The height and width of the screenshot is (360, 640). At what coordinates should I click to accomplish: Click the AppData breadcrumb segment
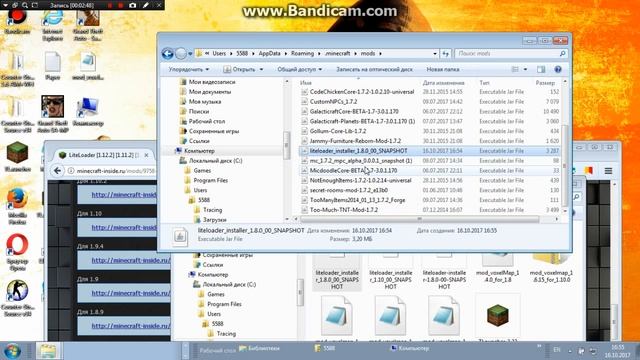pyautogui.click(x=269, y=53)
